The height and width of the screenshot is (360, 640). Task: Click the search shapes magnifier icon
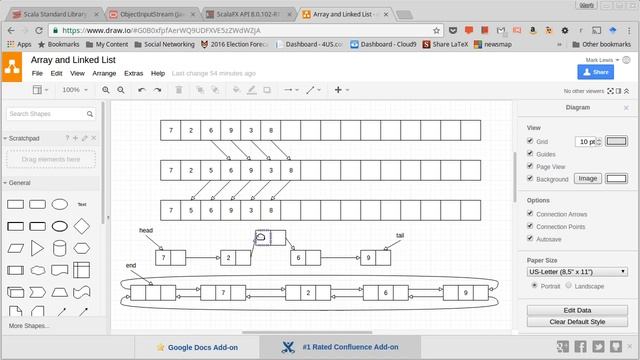pos(90,114)
